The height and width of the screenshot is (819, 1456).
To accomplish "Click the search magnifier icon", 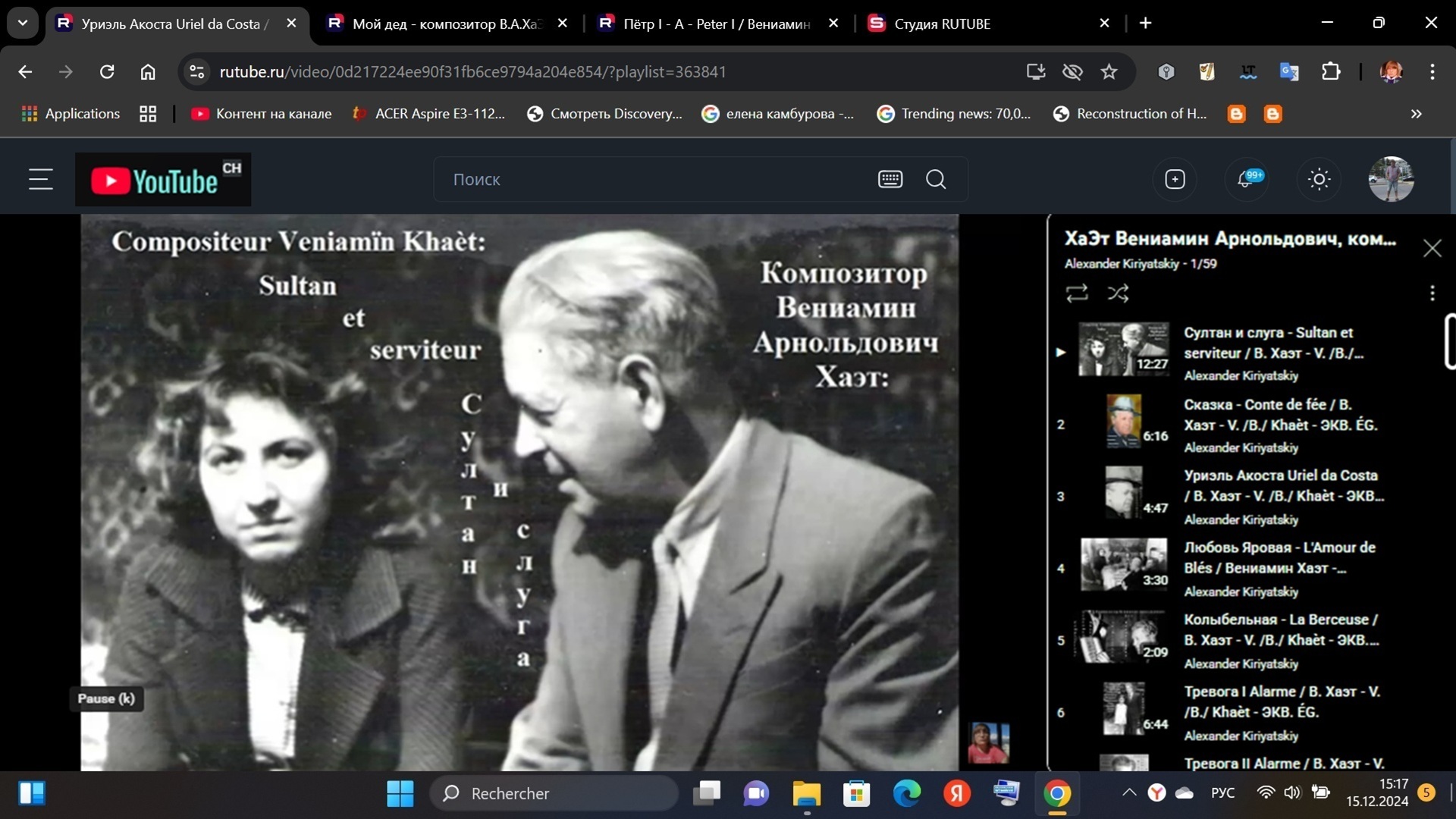I will click(936, 180).
